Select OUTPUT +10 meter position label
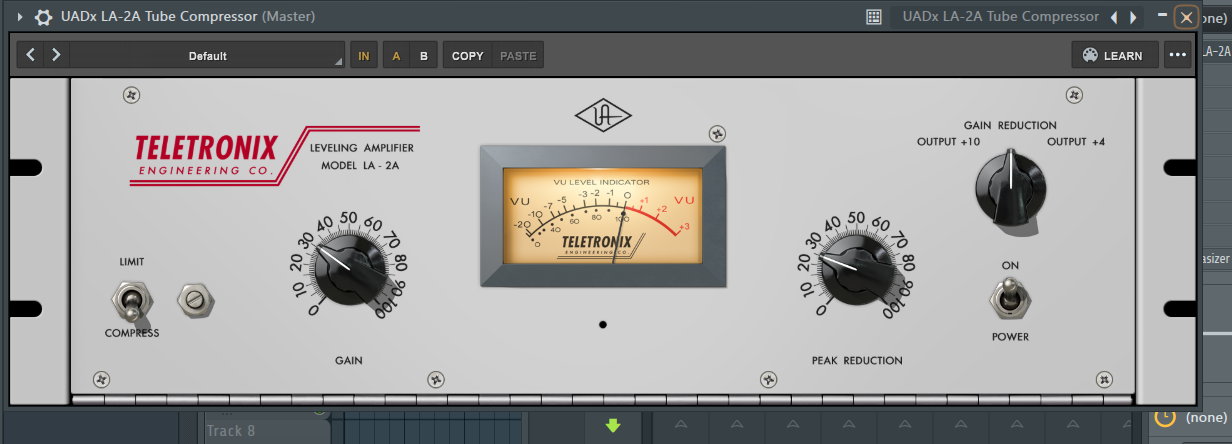This screenshot has height=444, width=1232. (948, 142)
